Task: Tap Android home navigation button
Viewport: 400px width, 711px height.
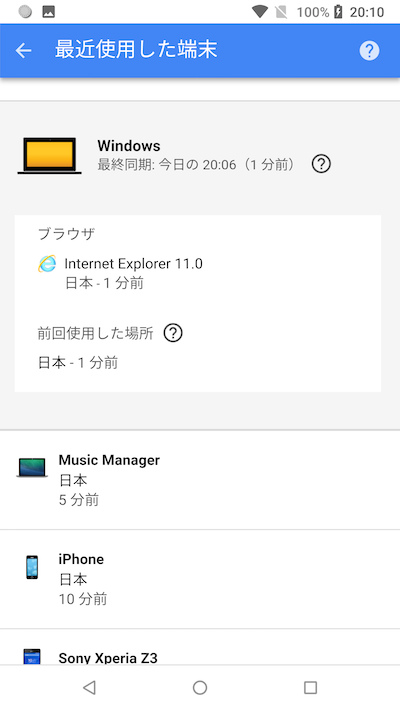Action: pyautogui.click(x=200, y=688)
